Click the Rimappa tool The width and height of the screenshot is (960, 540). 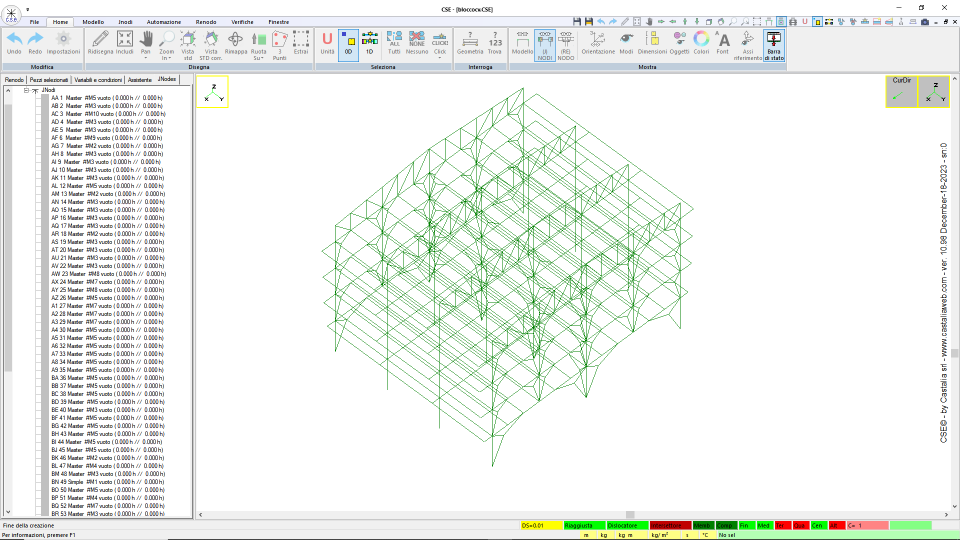click(236, 43)
